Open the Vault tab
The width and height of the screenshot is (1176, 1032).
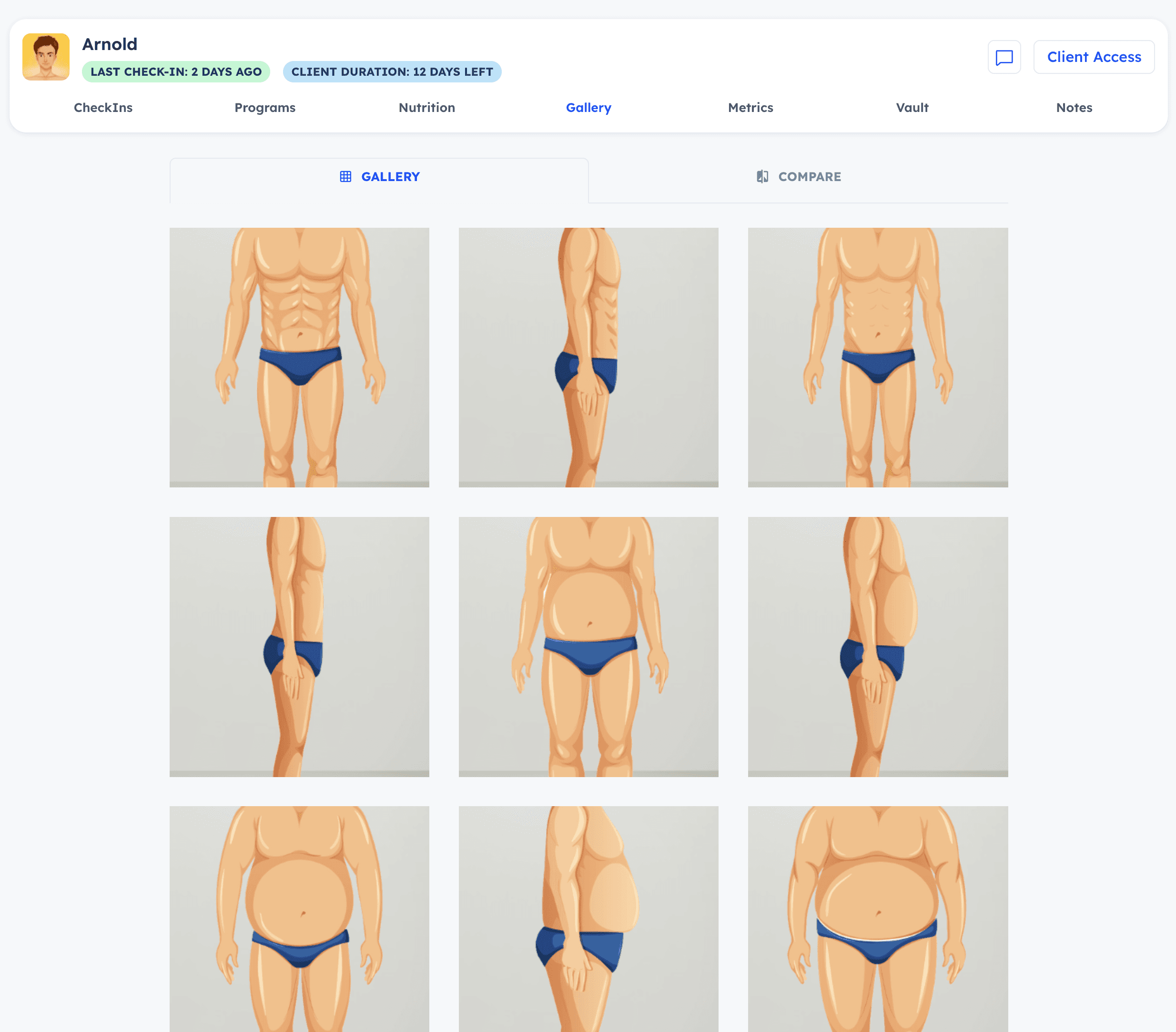912,108
